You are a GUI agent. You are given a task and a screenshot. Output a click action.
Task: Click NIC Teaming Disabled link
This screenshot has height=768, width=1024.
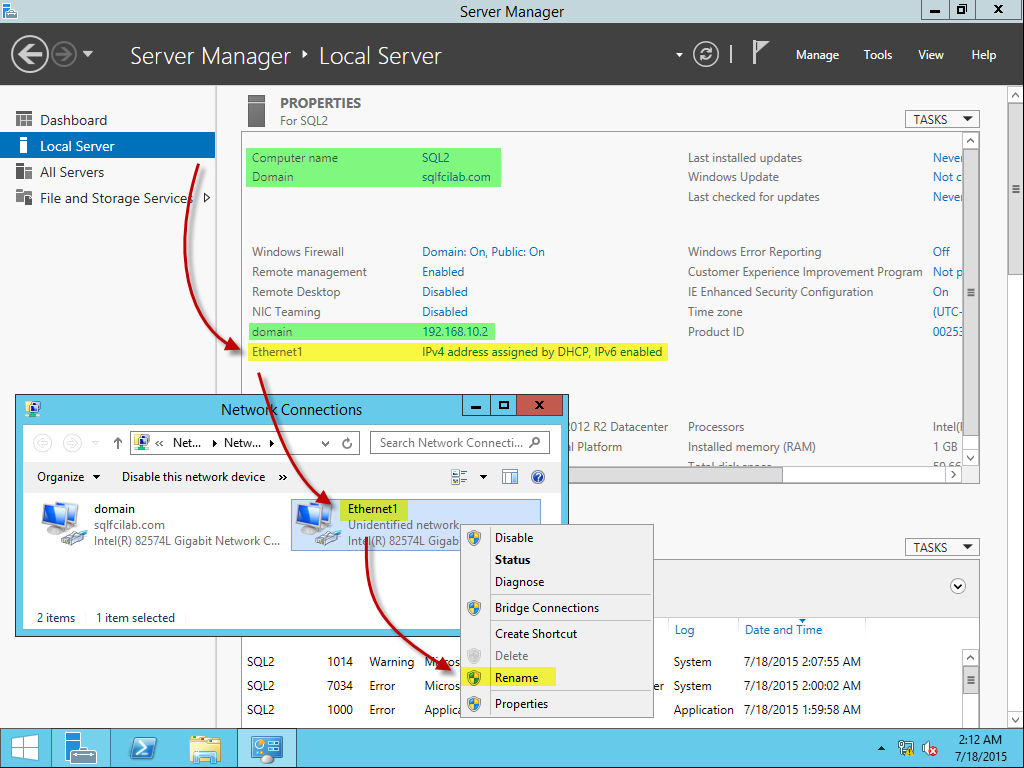click(445, 312)
